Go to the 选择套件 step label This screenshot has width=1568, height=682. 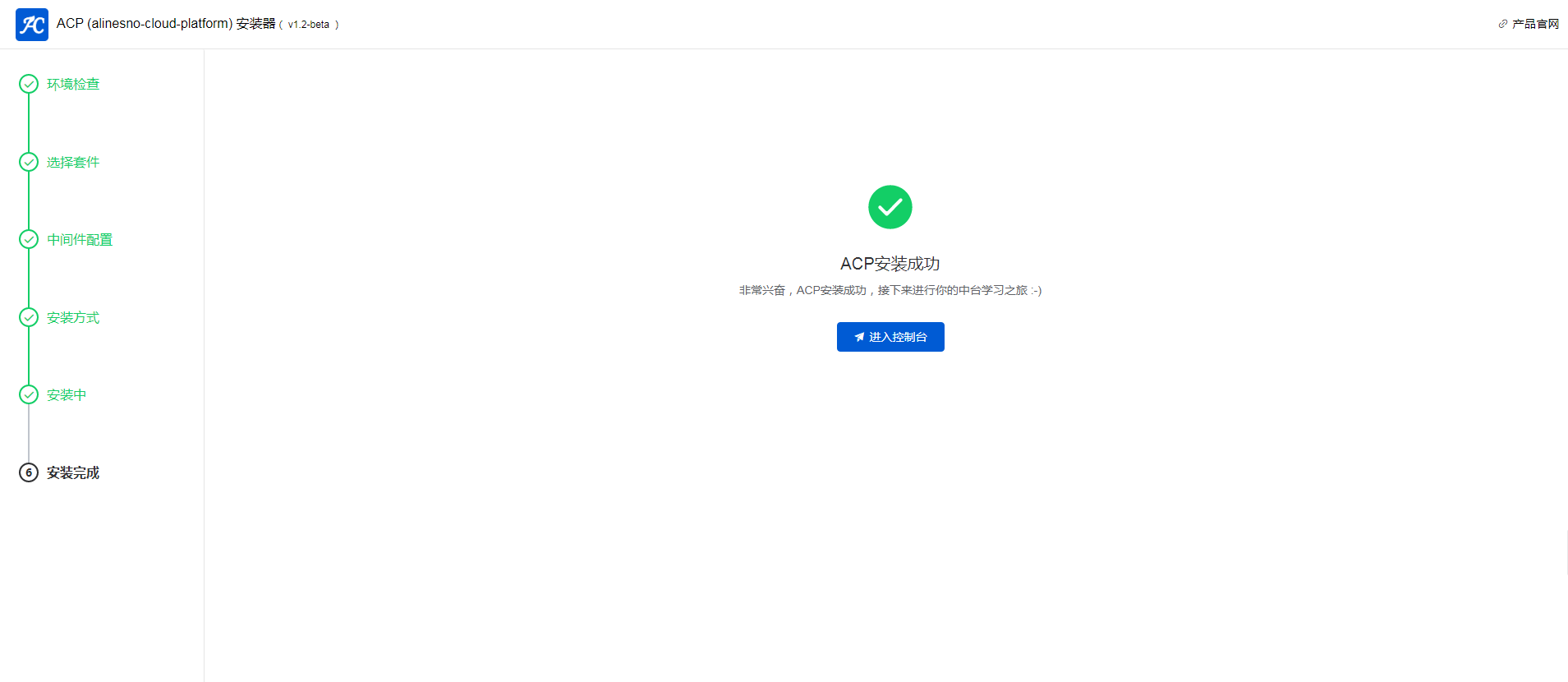point(73,162)
